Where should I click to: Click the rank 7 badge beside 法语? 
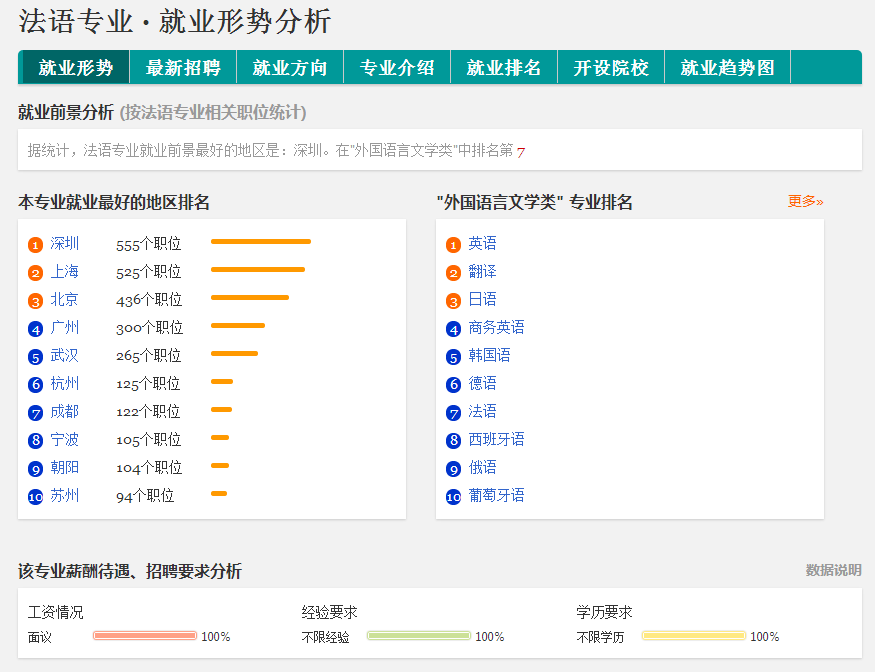[453, 413]
